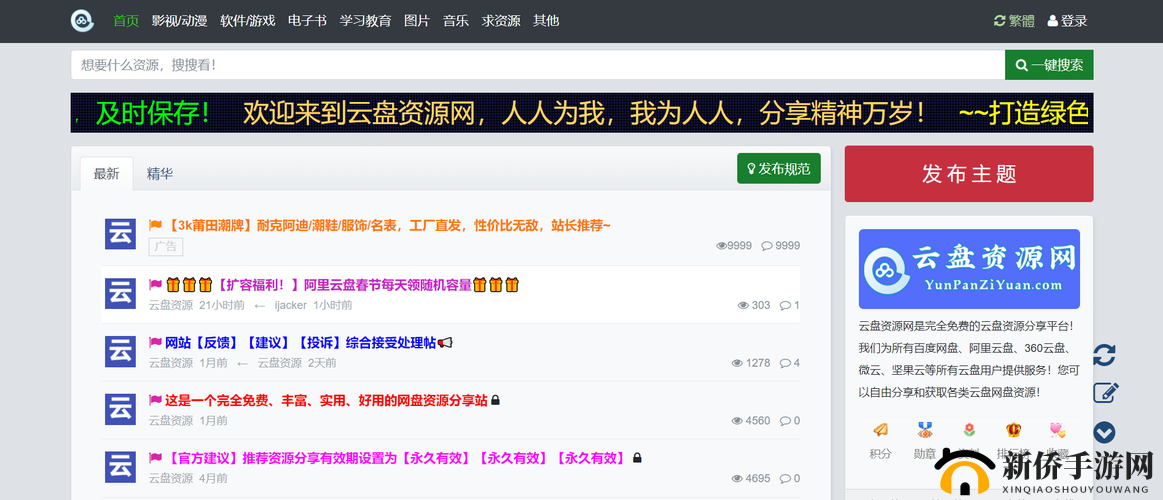This screenshot has height=500, width=1163.
Task: Click 云盘资源 author under 反馈建议 post
Action: coord(171,363)
